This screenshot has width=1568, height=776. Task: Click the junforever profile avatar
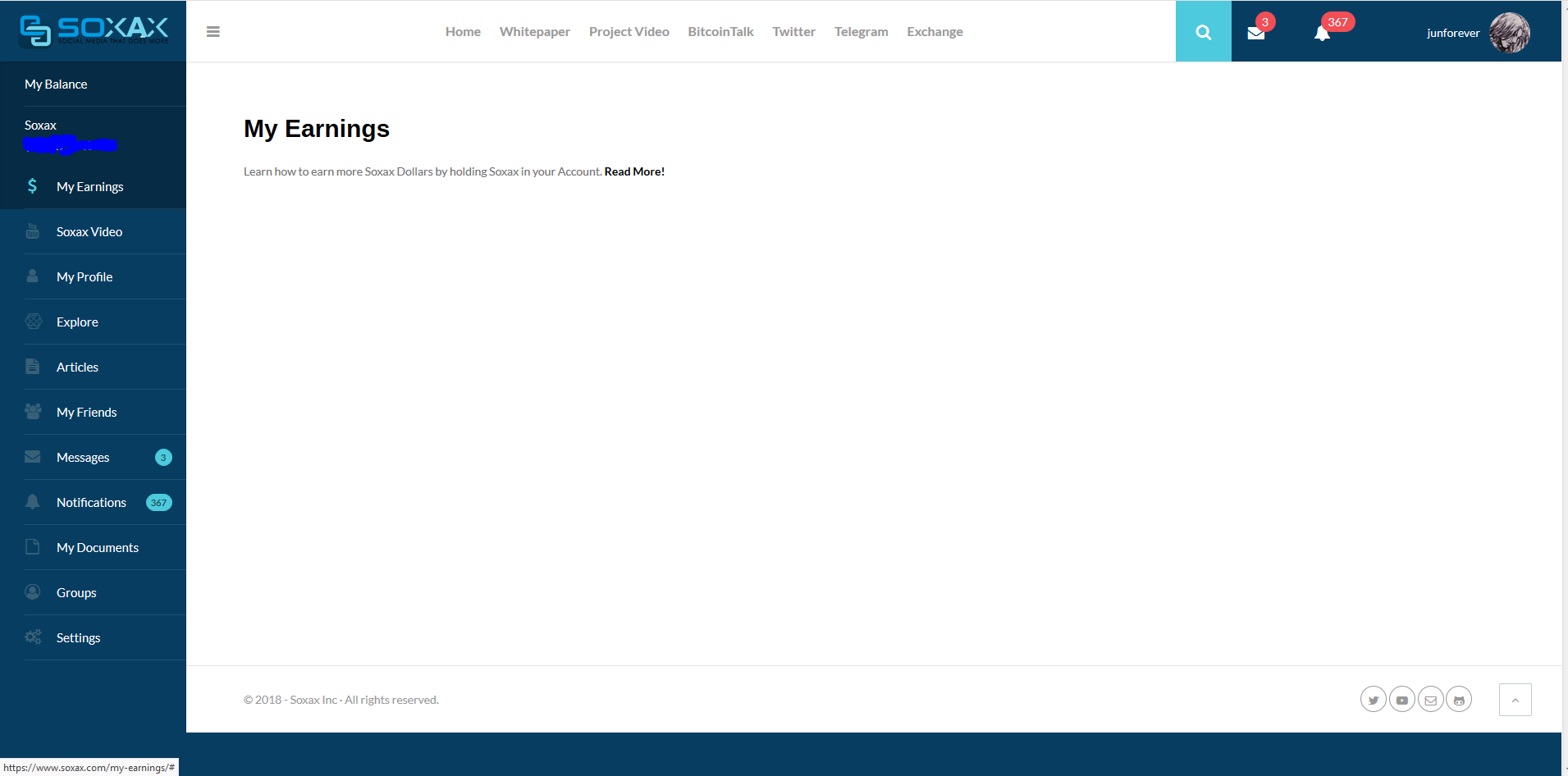1510,33
